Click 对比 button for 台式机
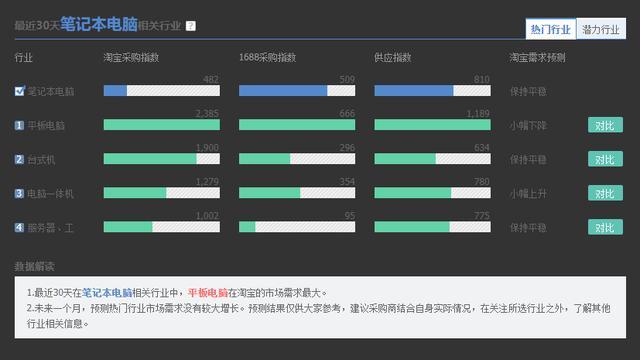This screenshot has width=640, height=360. coord(605,159)
